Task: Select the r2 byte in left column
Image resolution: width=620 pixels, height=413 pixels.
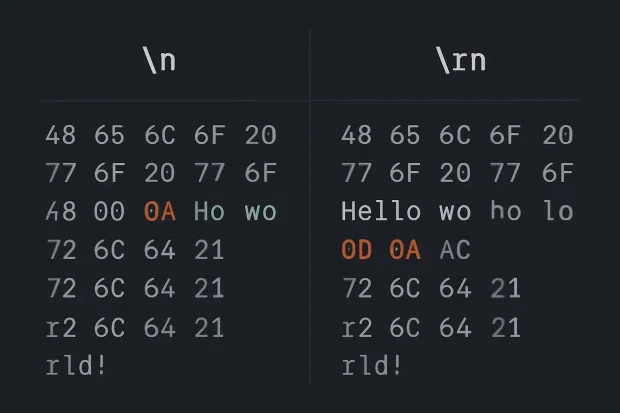Action: (61, 328)
